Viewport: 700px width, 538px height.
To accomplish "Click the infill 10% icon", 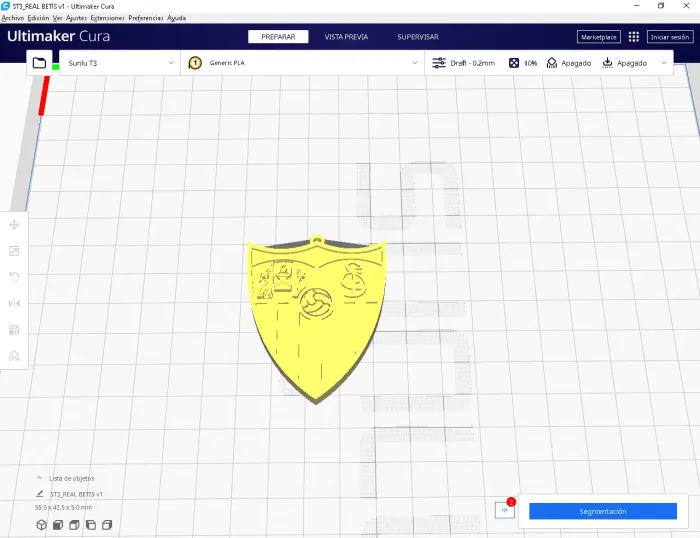I will (x=514, y=63).
